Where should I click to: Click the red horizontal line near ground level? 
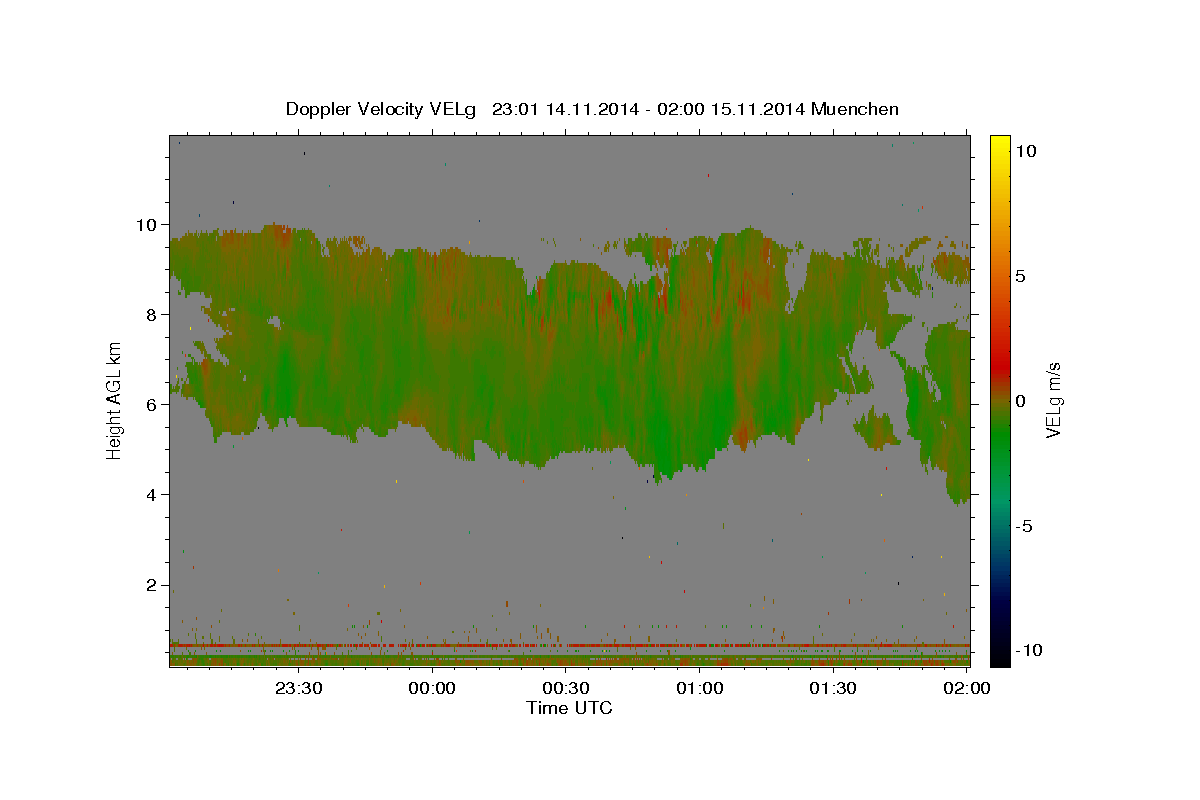tap(569, 645)
